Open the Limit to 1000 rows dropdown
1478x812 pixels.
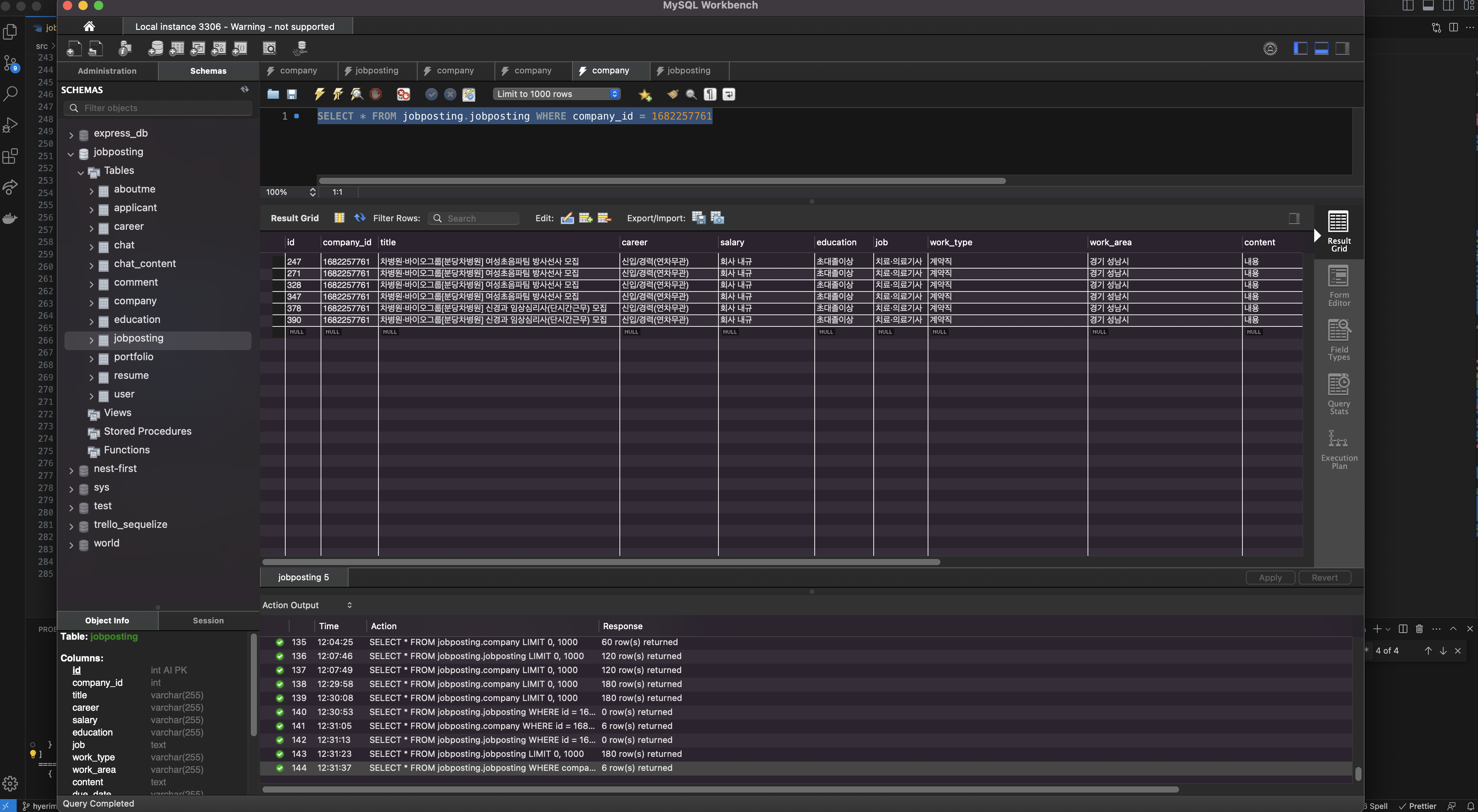coord(557,94)
